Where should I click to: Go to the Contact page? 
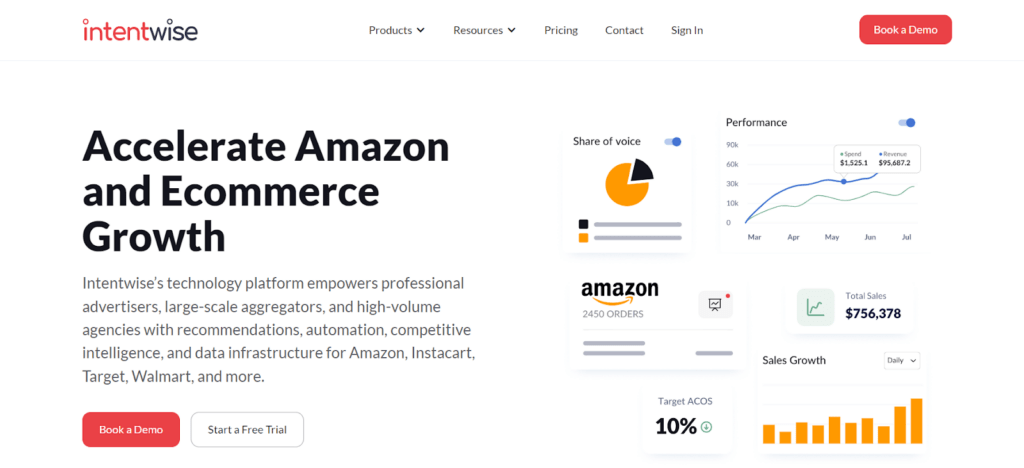(x=624, y=30)
